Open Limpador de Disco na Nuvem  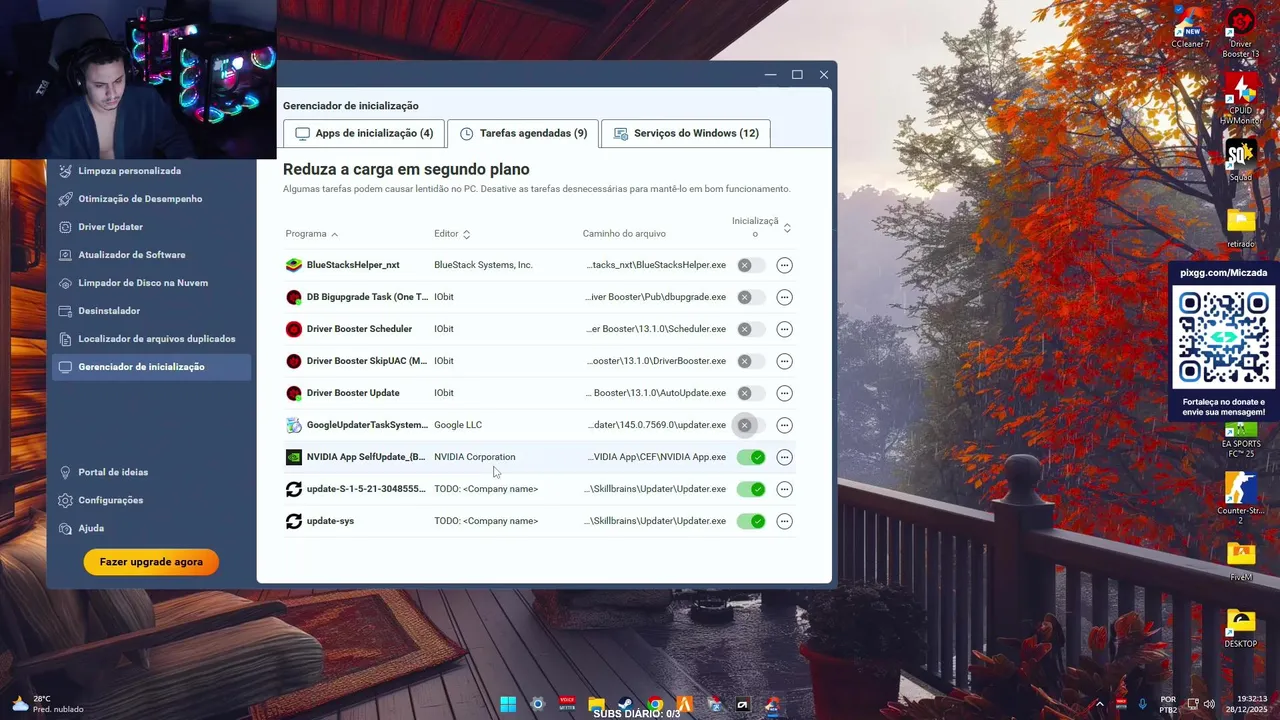click(x=150, y=283)
